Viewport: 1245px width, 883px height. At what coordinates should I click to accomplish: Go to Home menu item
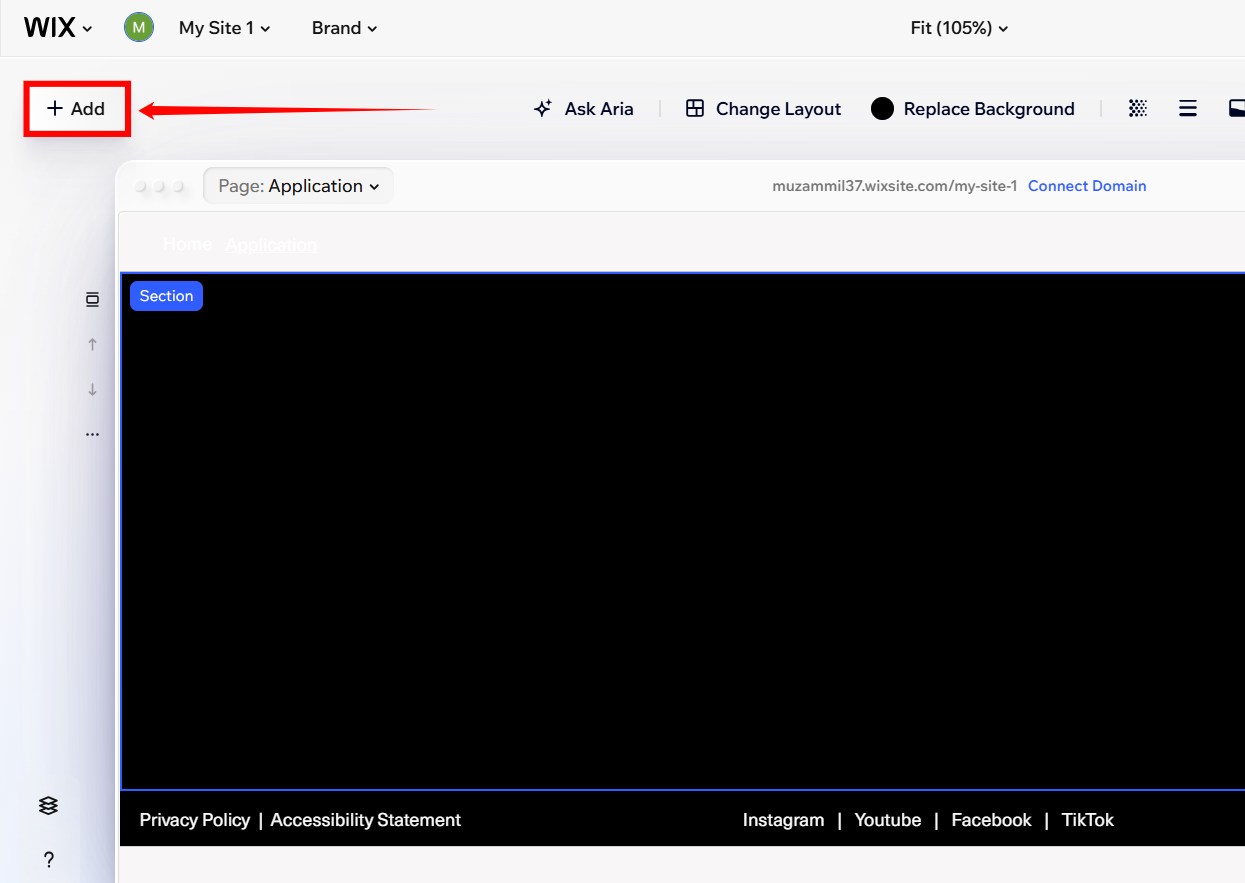click(x=187, y=244)
